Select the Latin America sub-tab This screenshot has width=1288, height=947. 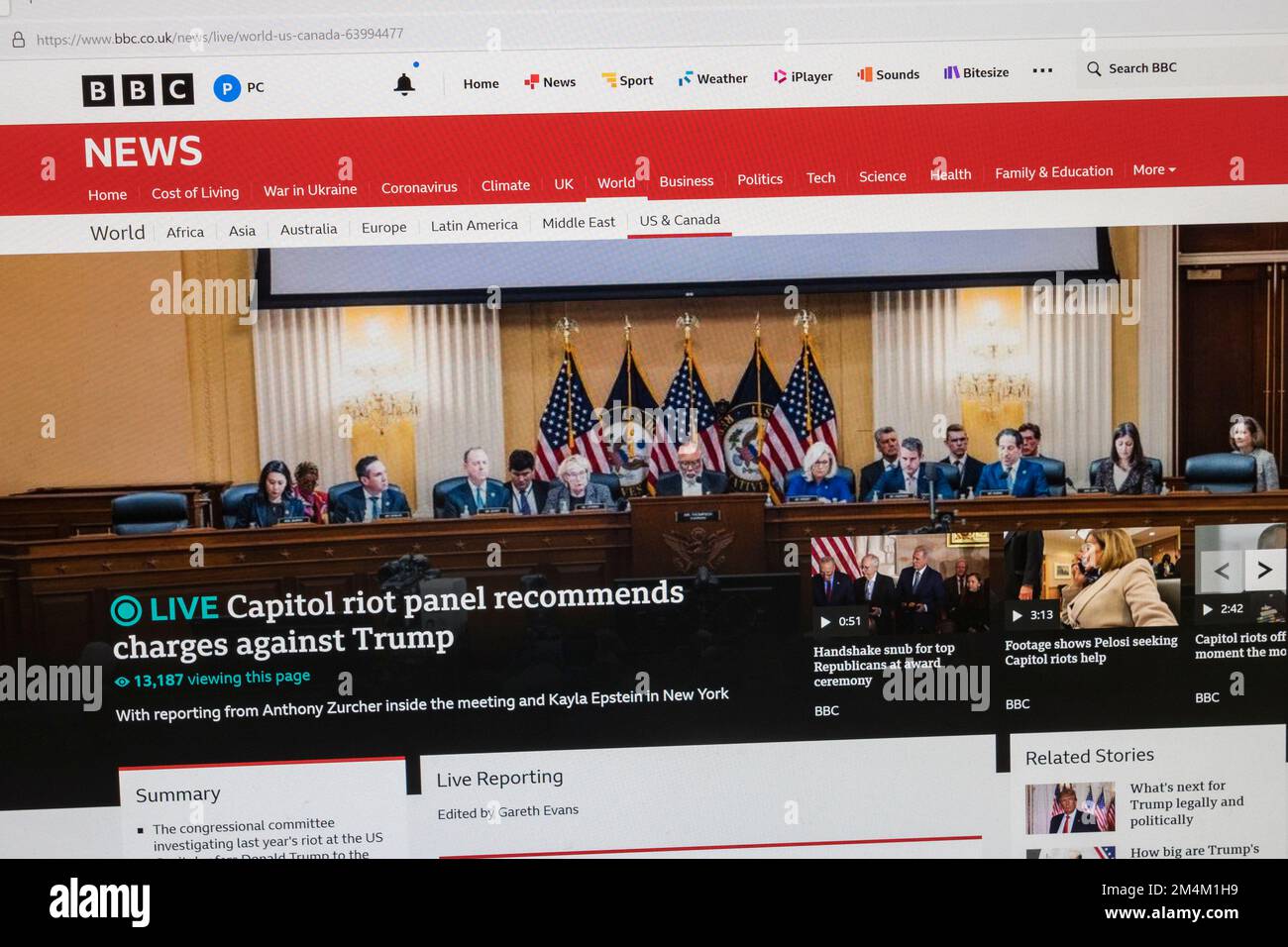point(474,225)
